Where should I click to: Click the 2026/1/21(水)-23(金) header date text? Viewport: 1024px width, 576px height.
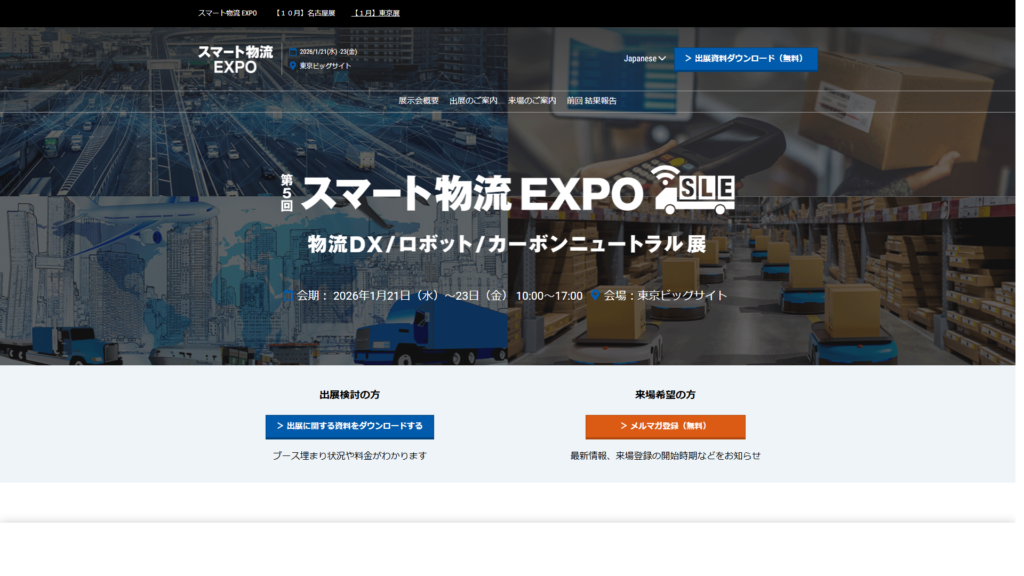328,52
